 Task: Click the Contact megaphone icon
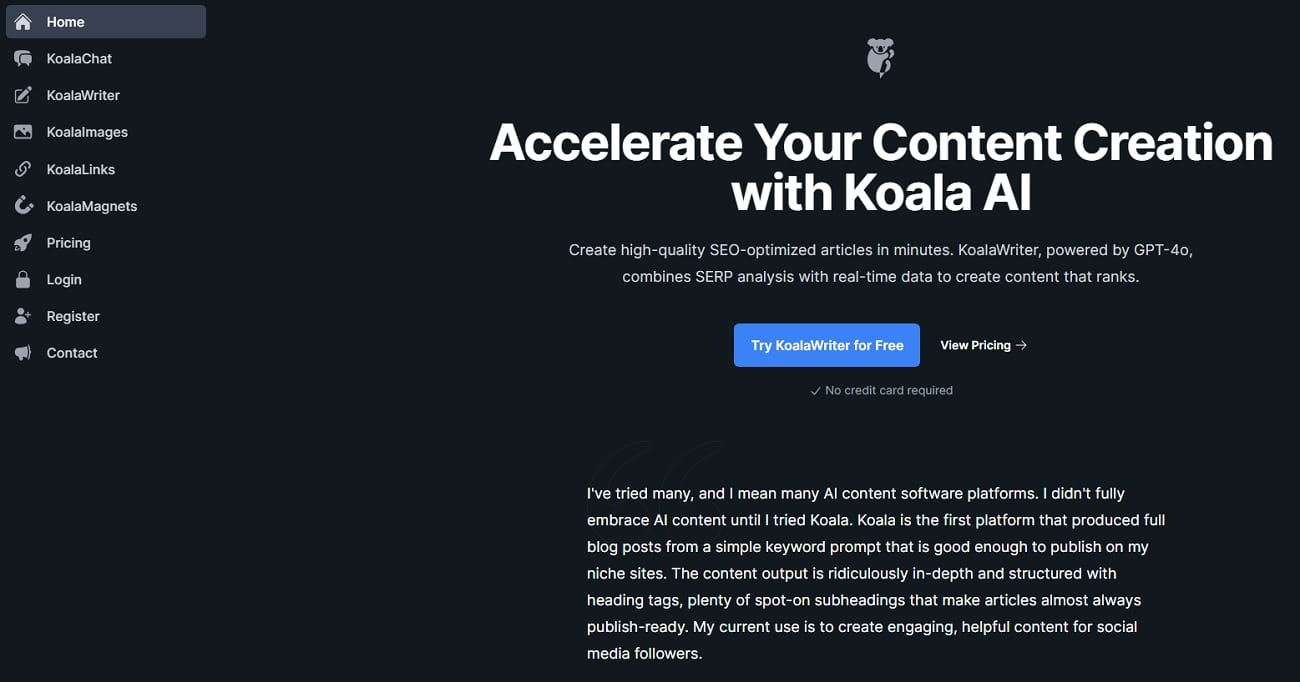(x=23, y=353)
